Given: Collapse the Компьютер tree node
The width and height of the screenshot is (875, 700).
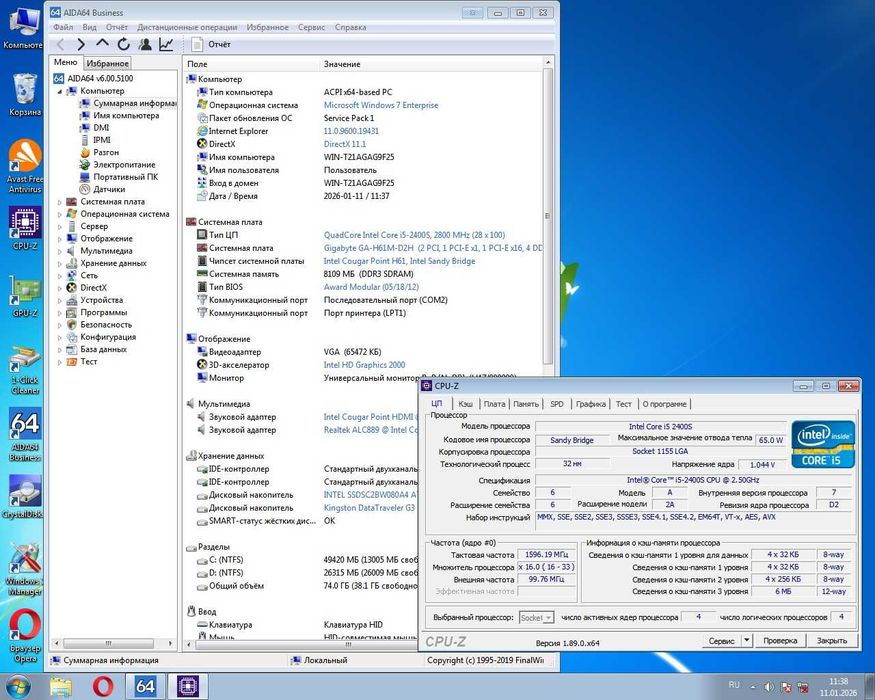Looking at the screenshot, I should (60, 91).
